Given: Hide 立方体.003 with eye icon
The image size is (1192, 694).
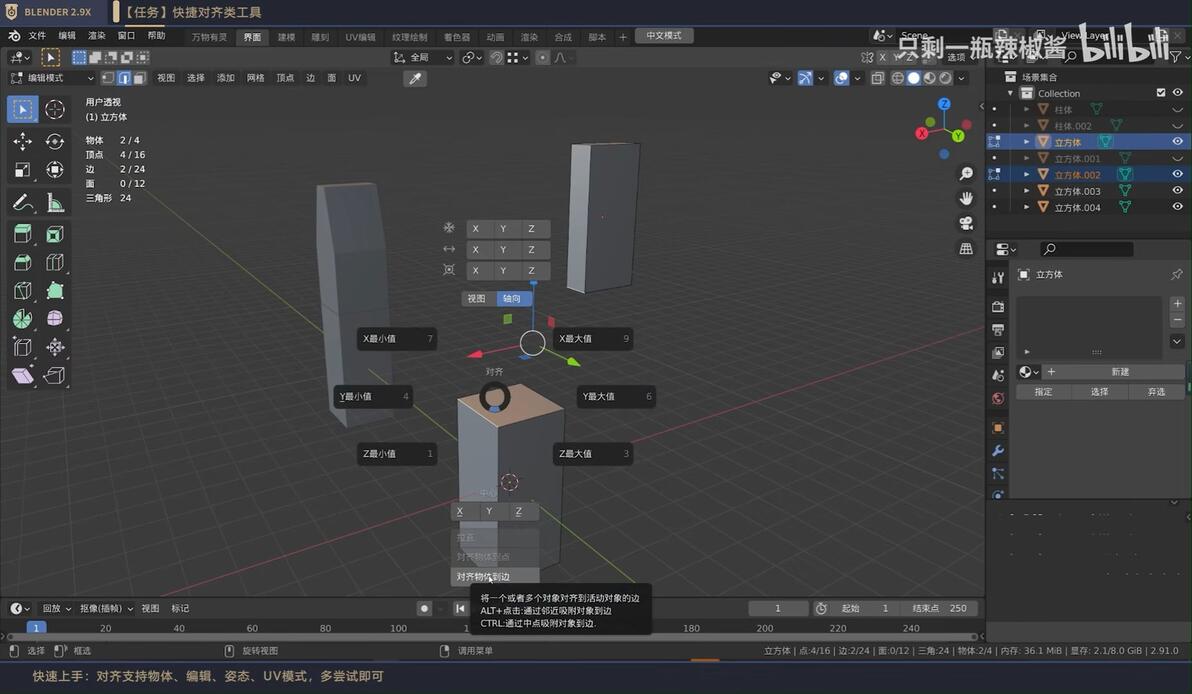Looking at the screenshot, I should [x=1178, y=191].
